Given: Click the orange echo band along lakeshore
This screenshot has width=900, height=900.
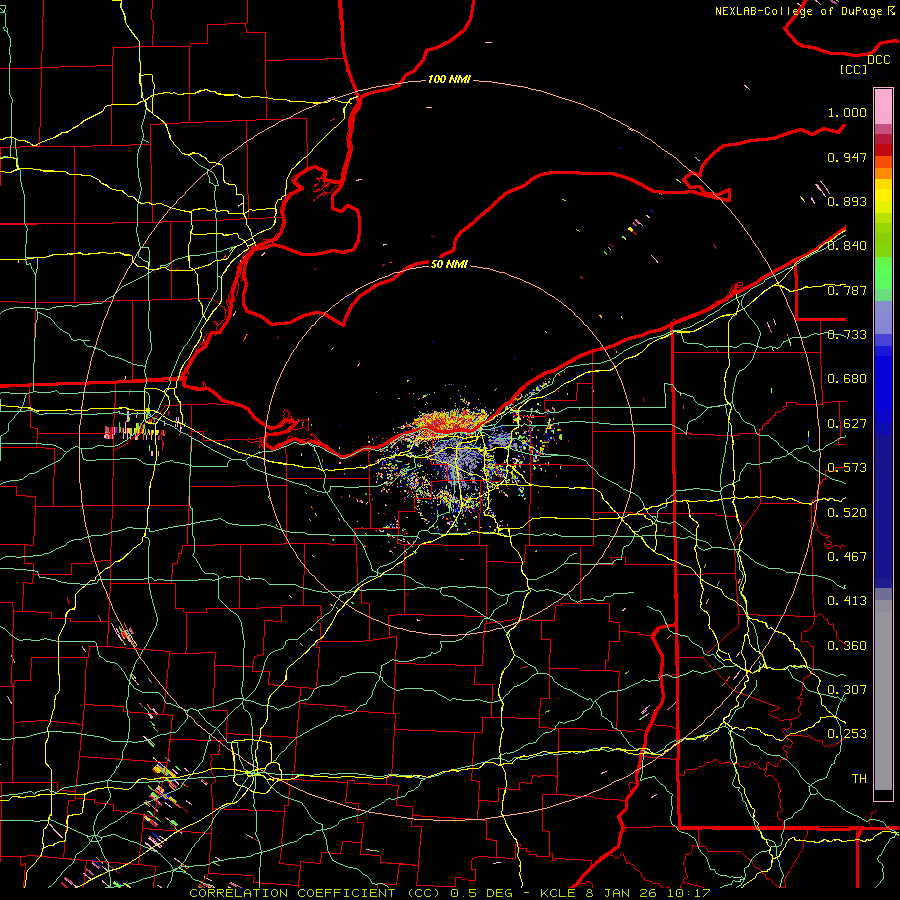Looking at the screenshot, I should (x=451, y=421).
